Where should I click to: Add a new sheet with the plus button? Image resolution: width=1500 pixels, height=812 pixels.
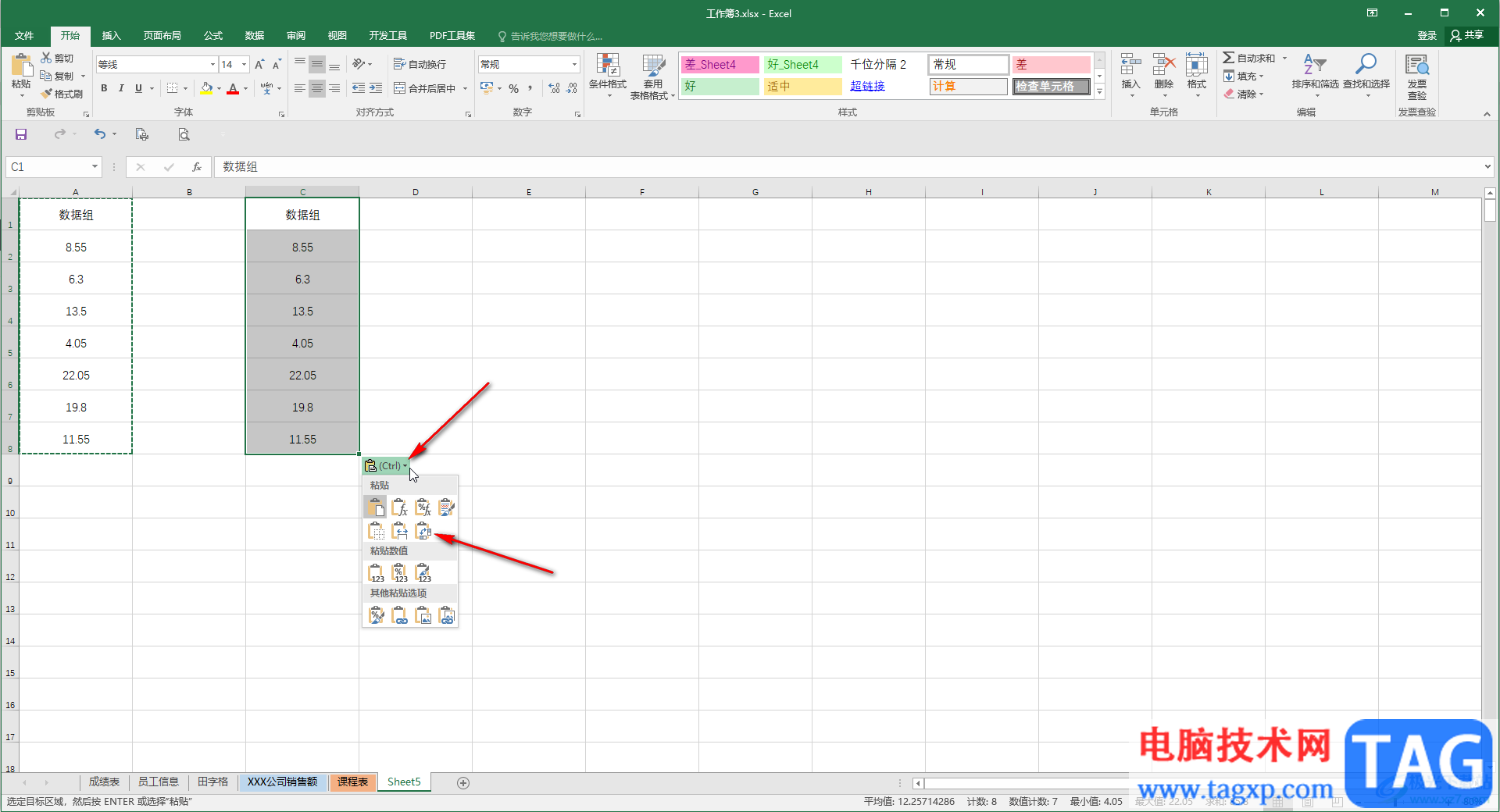pyautogui.click(x=463, y=783)
